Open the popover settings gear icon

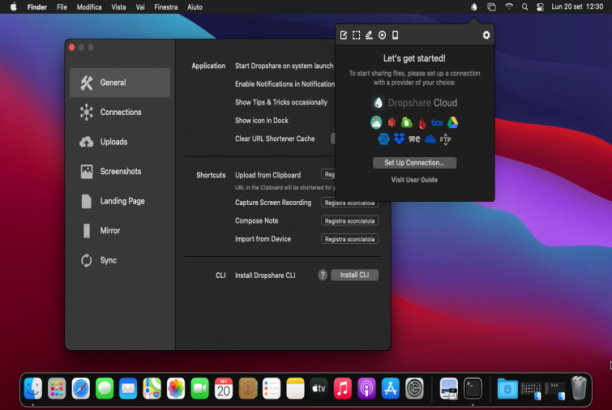pyautogui.click(x=486, y=35)
